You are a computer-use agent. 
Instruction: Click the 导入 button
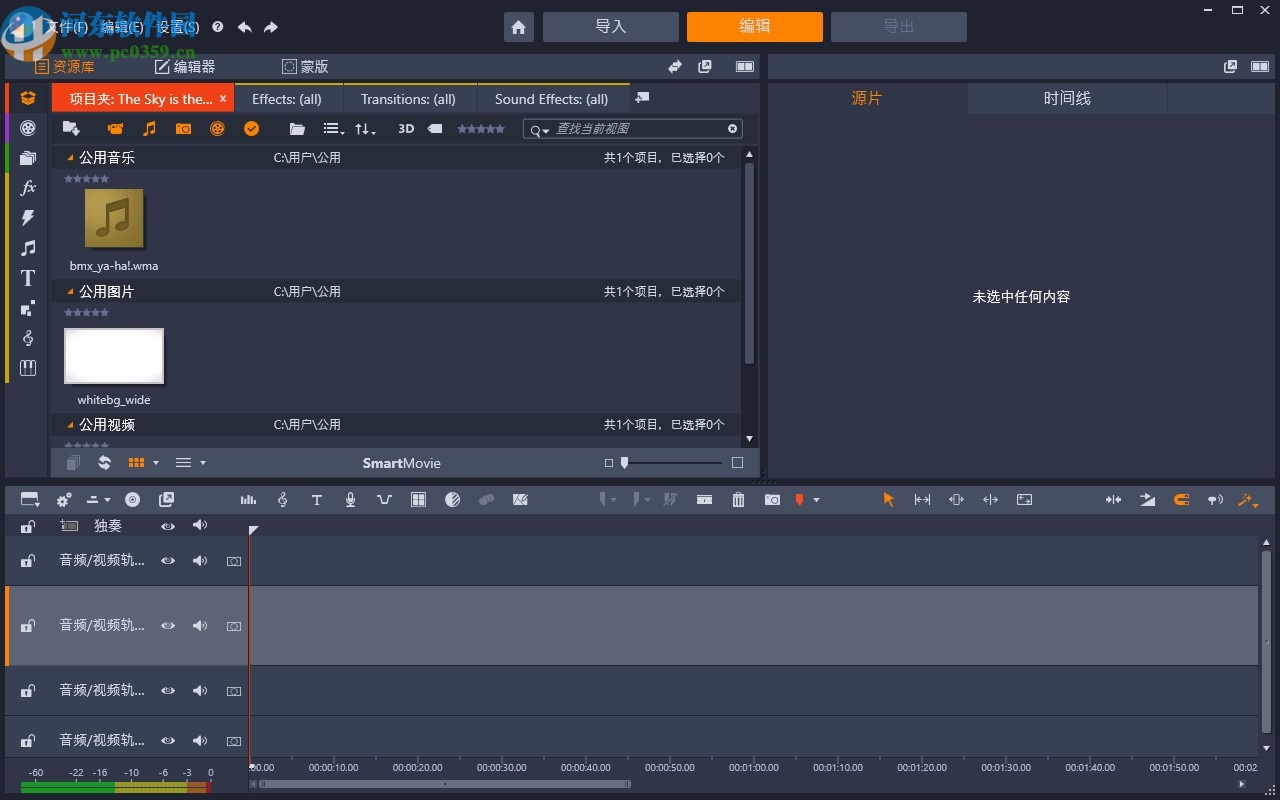click(610, 27)
